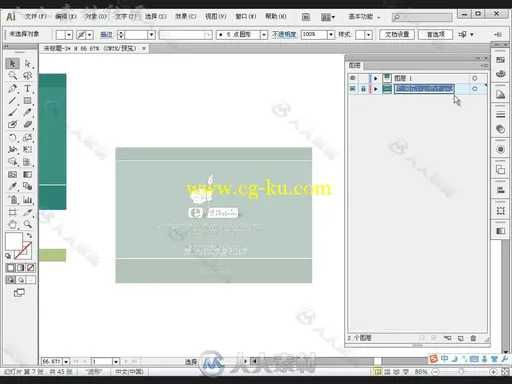Enable Draw Behind mode

point(21,280)
